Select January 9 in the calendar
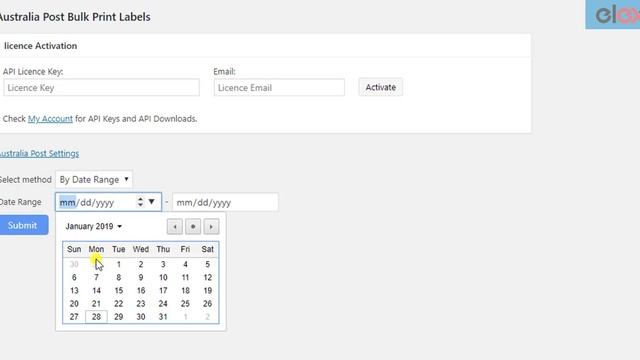This screenshot has width=640, height=360. (x=141, y=278)
